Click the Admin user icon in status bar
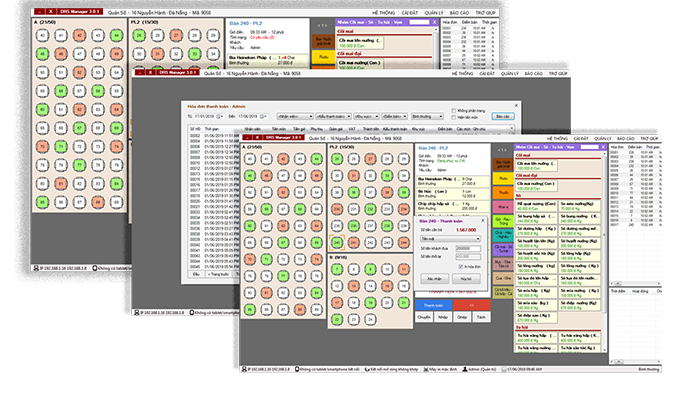 click(x=465, y=369)
